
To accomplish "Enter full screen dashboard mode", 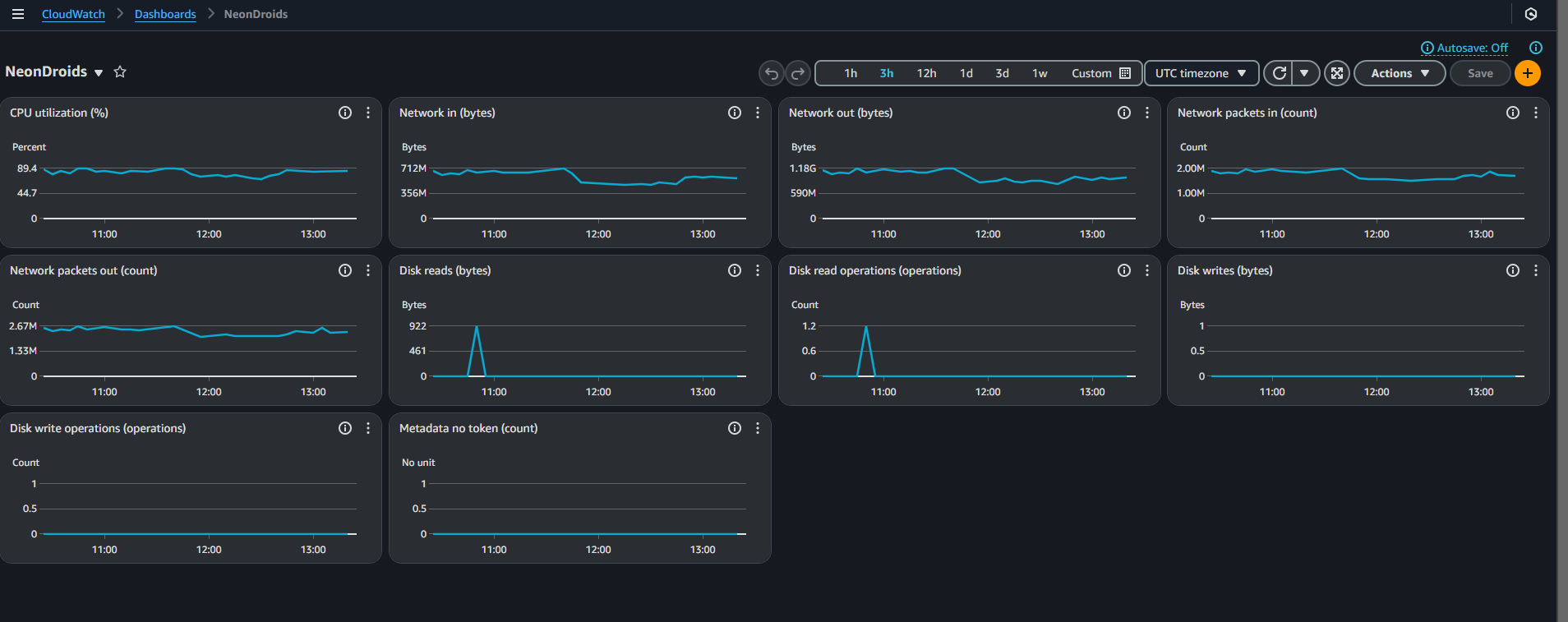I will (x=1337, y=73).
